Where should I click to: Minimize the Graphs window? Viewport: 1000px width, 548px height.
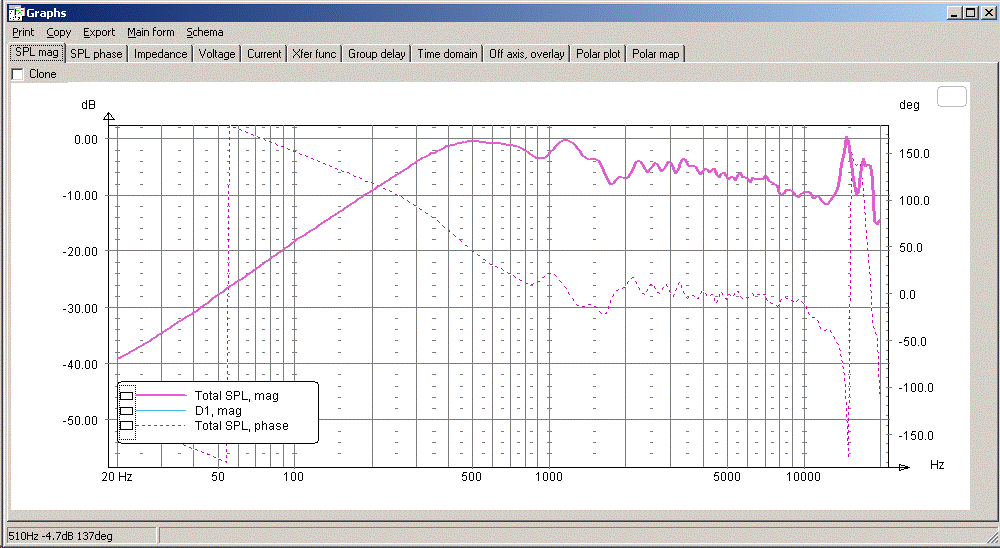pyautogui.click(x=955, y=13)
